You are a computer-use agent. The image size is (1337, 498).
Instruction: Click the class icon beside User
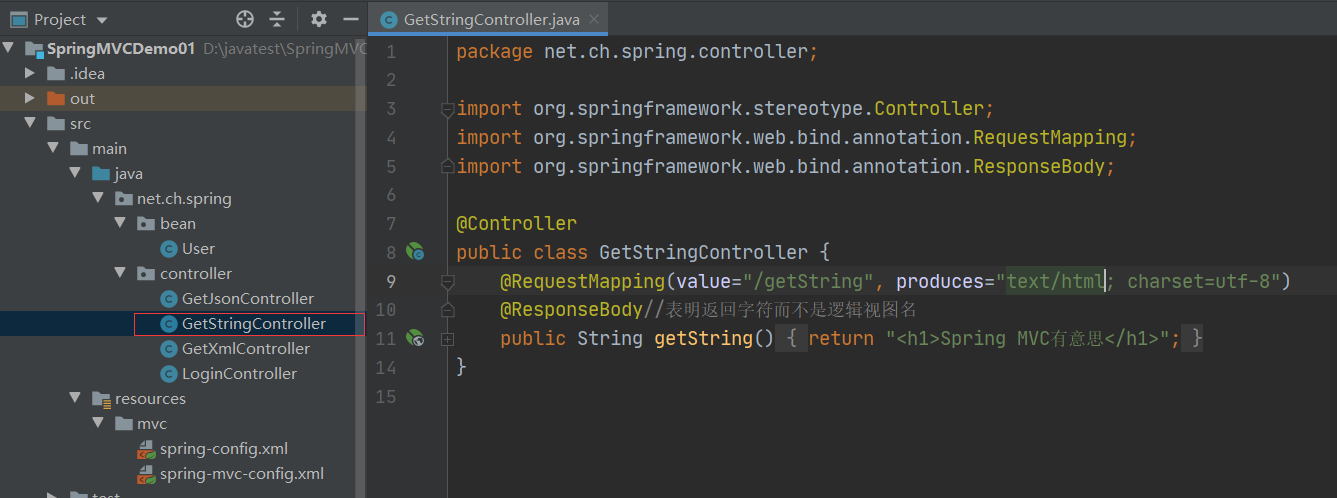169,248
